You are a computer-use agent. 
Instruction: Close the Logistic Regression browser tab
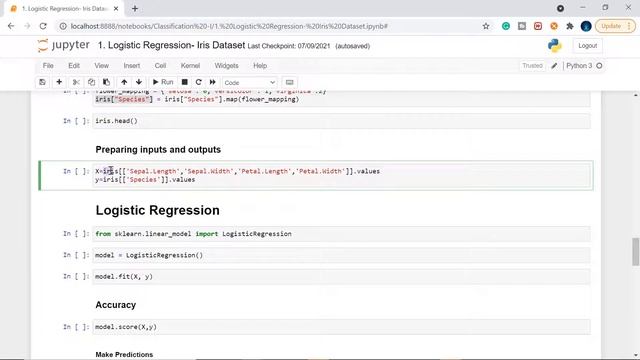(x=116, y=9)
